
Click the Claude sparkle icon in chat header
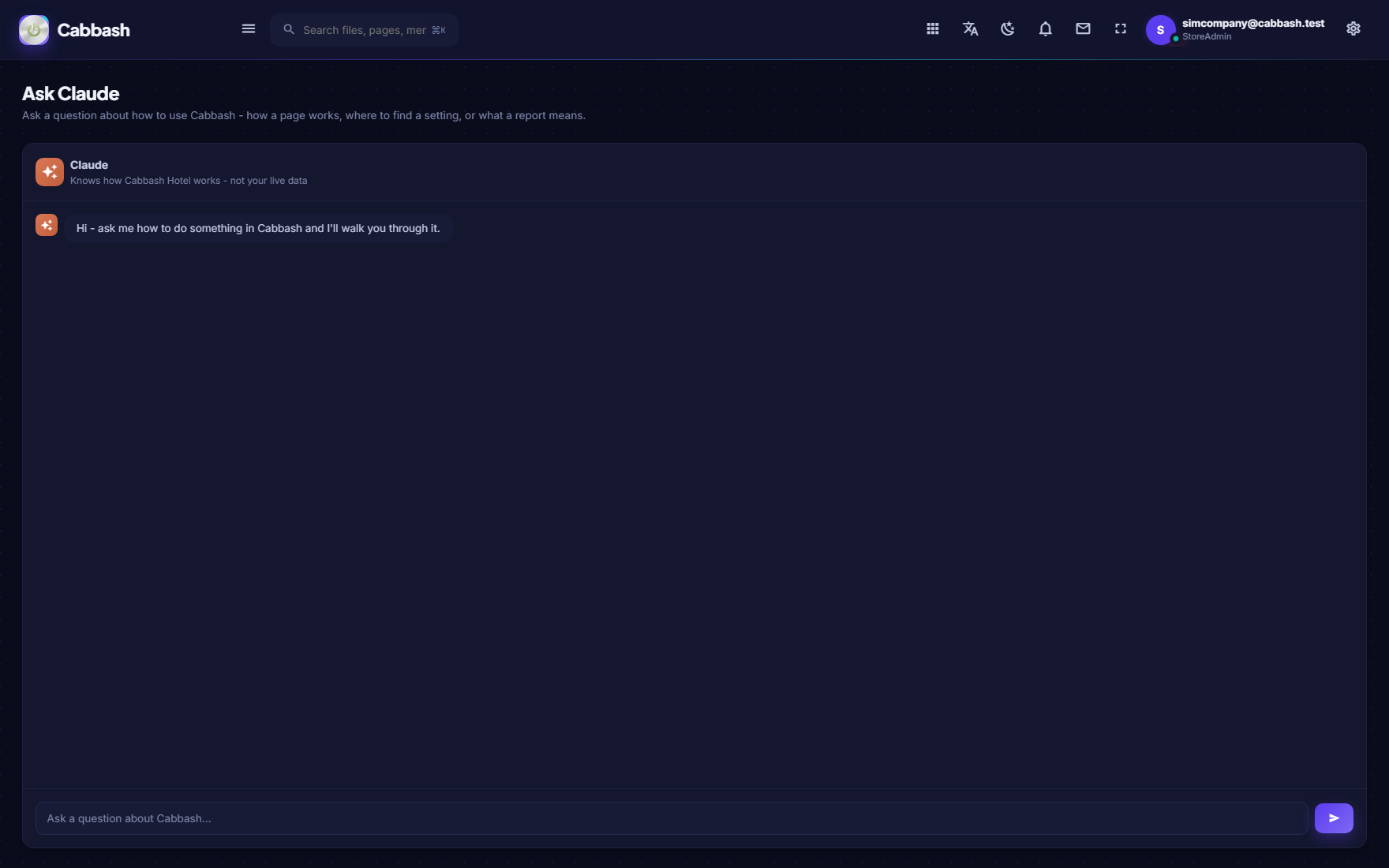point(50,172)
